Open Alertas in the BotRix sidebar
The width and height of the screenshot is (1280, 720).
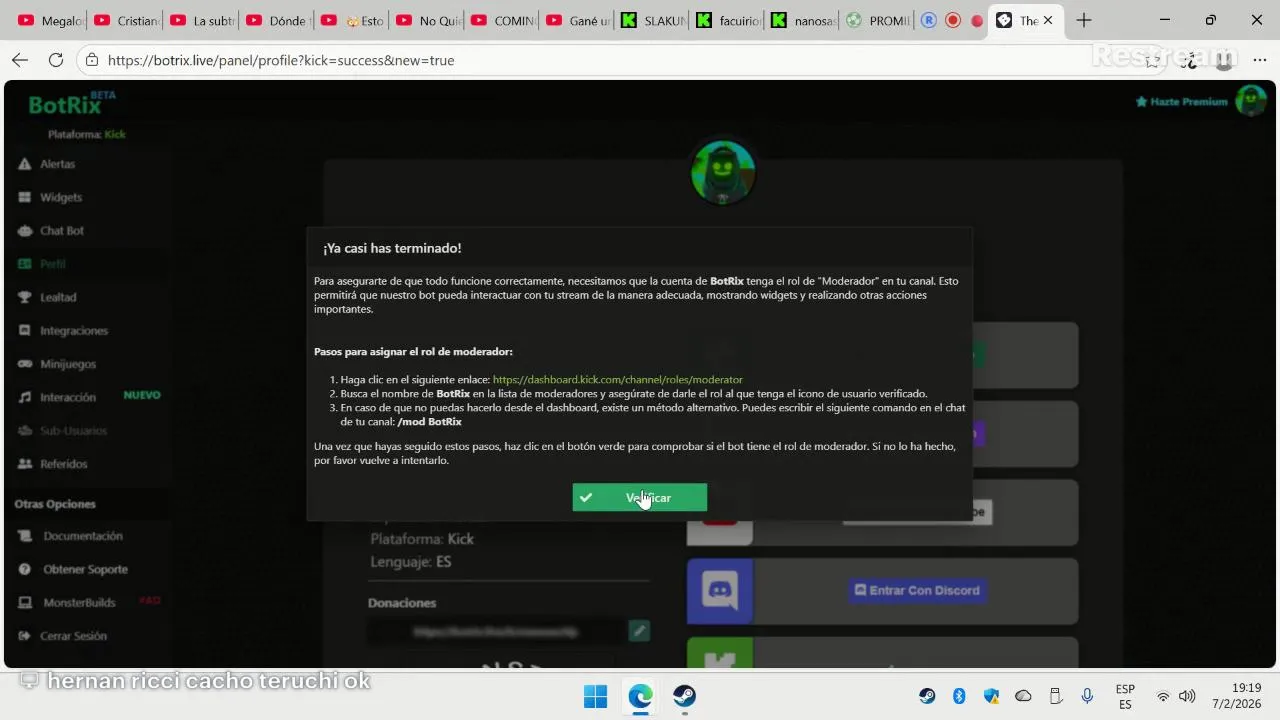pyautogui.click(x=57, y=164)
